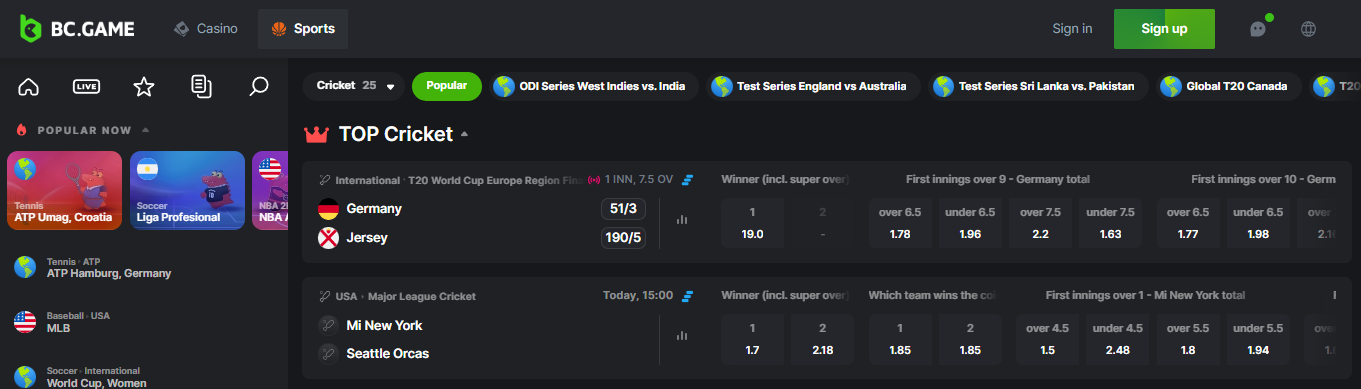Image resolution: width=1361 pixels, height=389 pixels.
Task: Open language globe icon
Action: [x=1308, y=29]
